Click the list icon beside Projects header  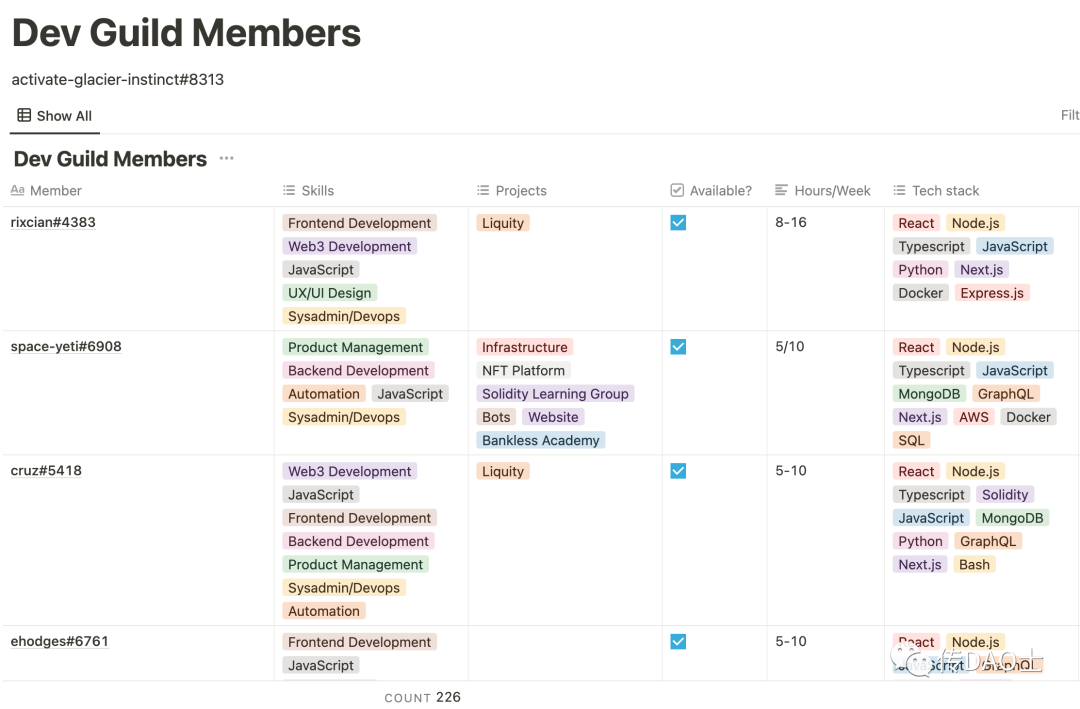tap(483, 190)
